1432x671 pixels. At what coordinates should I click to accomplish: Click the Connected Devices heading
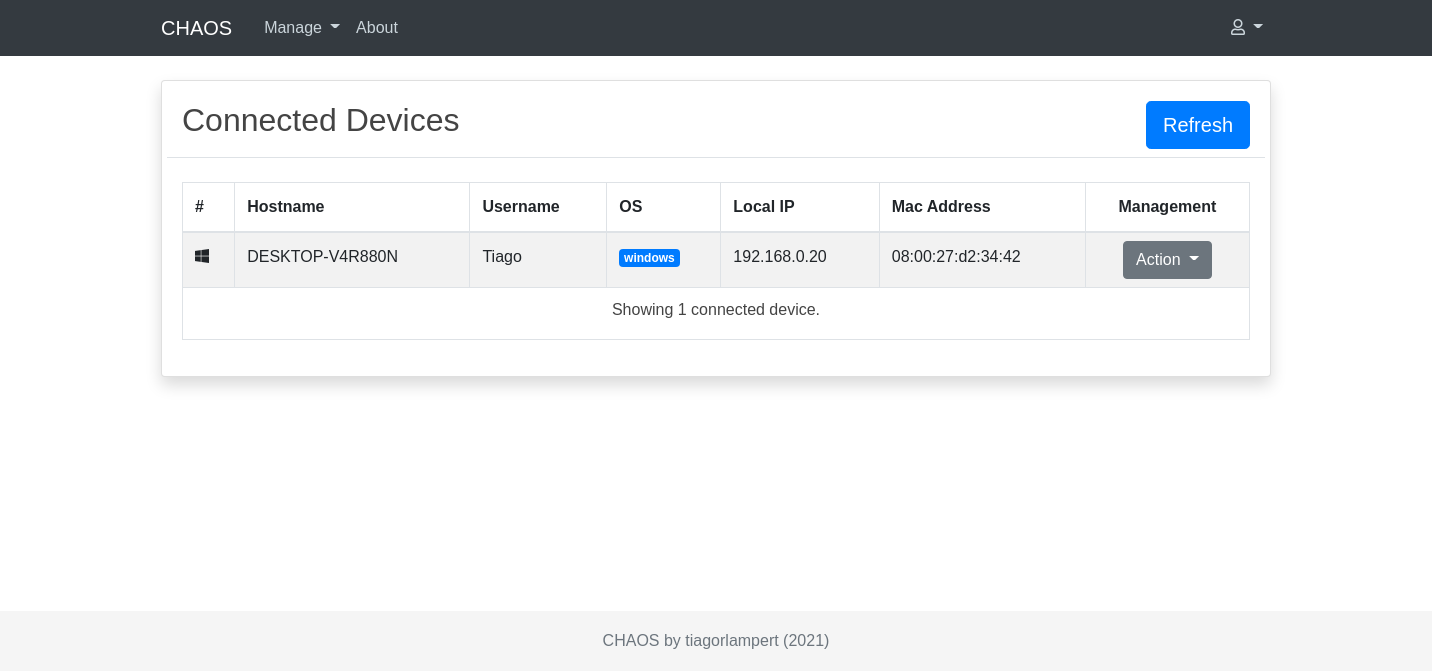(x=320, y=120)
